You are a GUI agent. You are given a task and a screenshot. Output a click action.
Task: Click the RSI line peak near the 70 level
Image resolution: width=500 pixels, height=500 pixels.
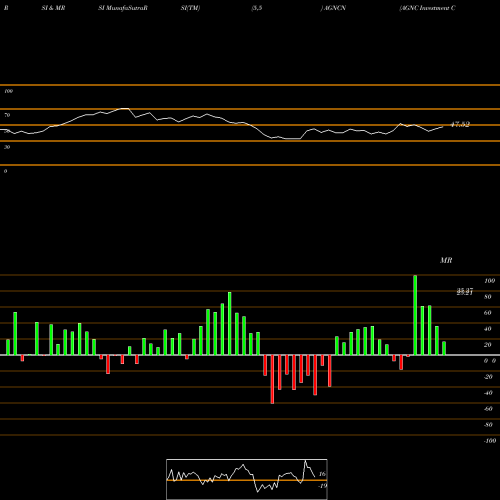coord(124,109)
